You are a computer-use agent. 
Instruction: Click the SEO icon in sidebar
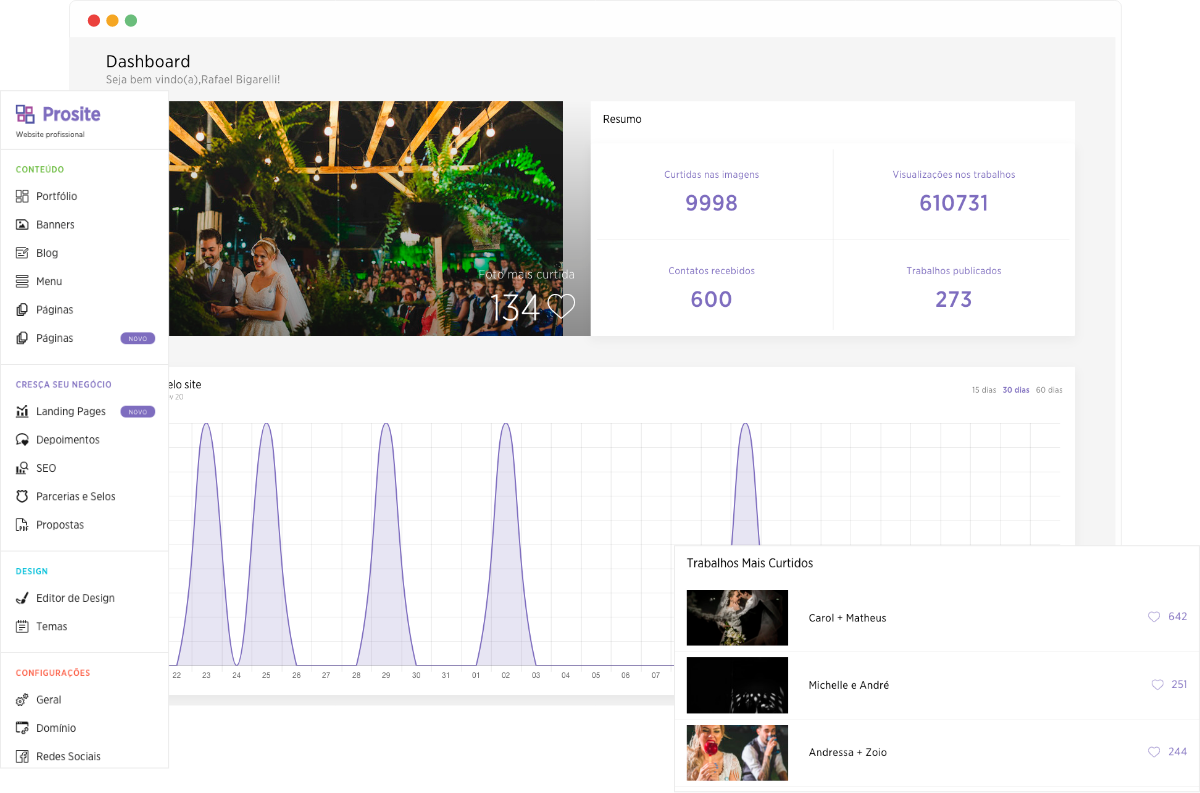click(23, 468)
